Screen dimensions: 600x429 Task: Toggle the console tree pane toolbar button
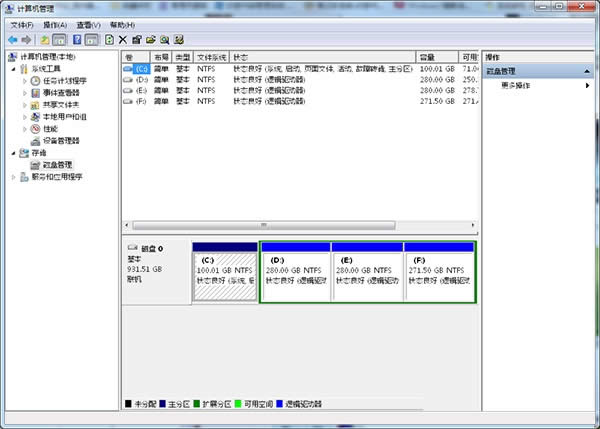60,39
